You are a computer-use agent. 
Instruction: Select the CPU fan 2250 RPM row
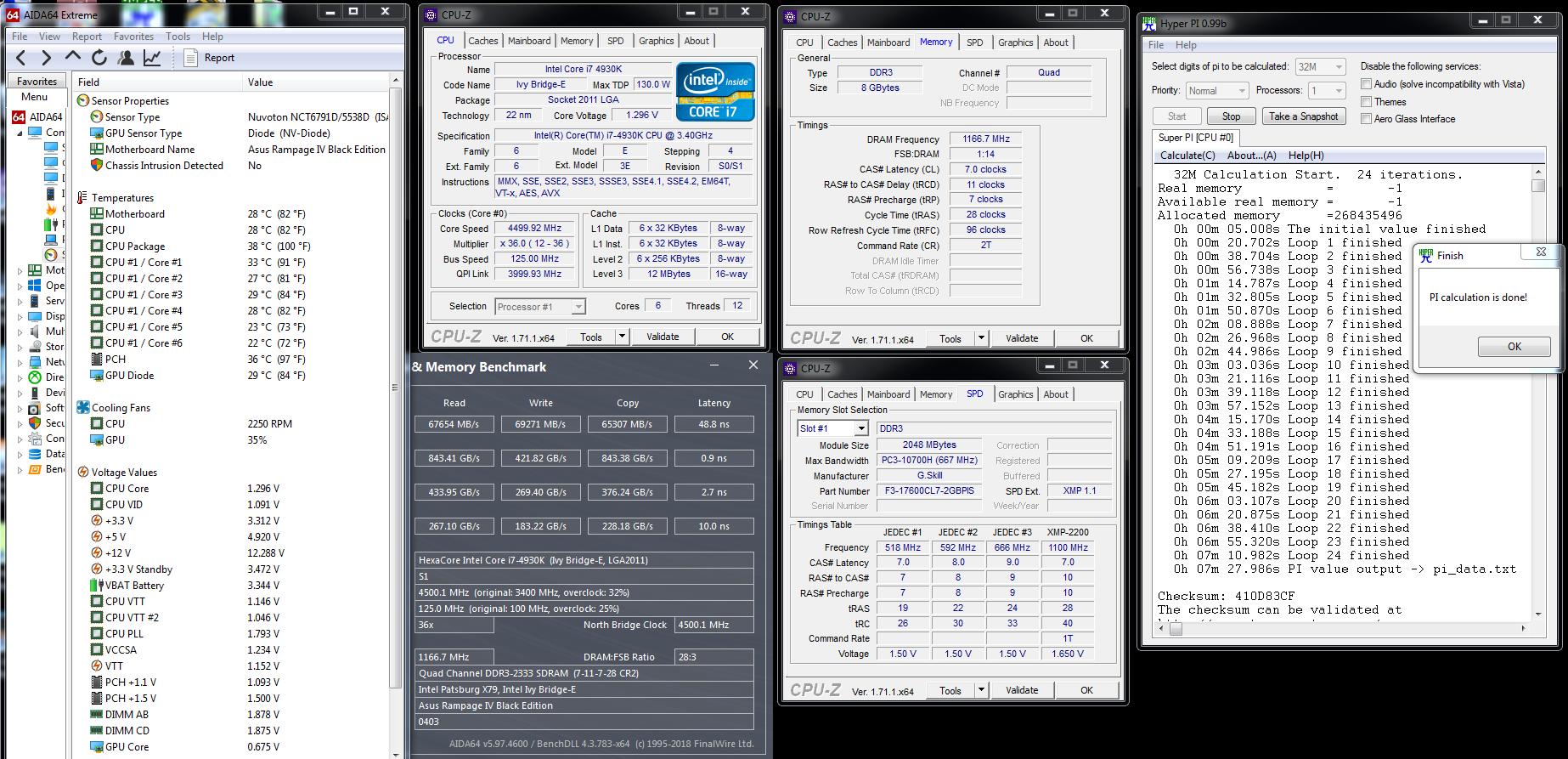click(232, 424)
